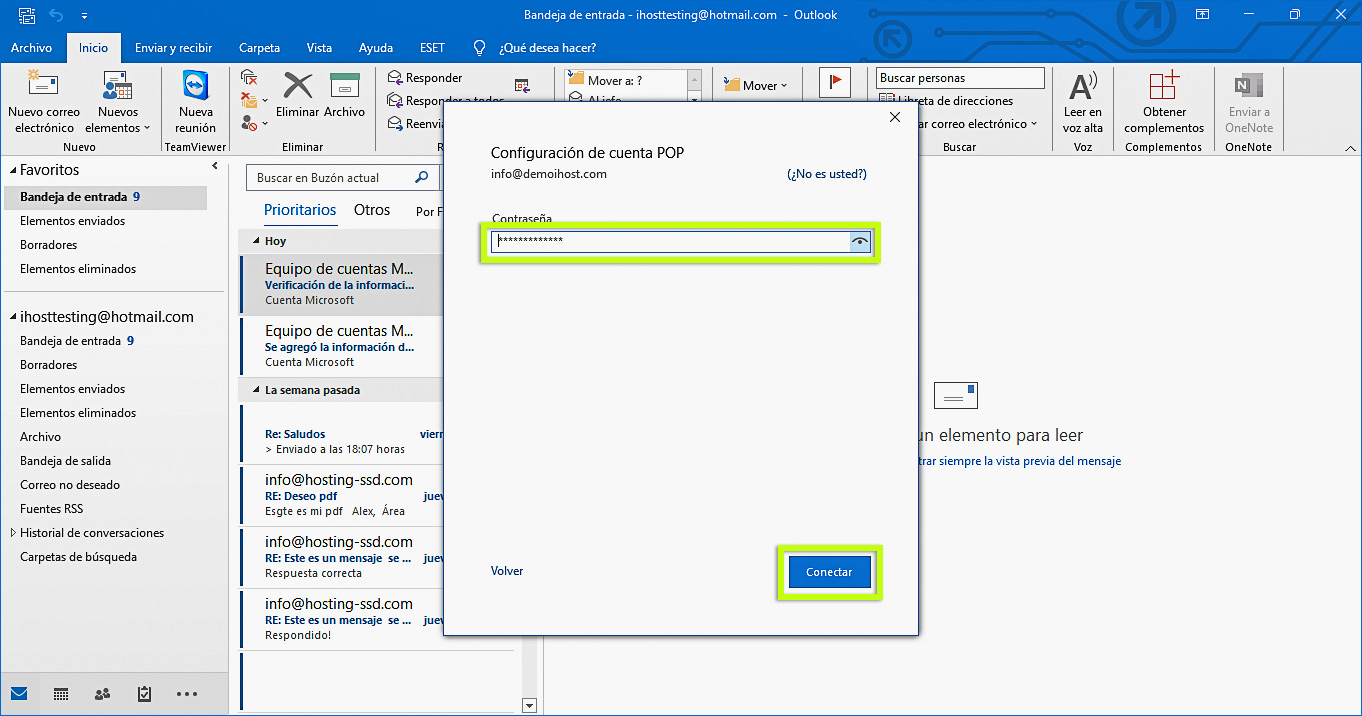
Task: Click the search magnifier icon
Action: tap(424, 178)
